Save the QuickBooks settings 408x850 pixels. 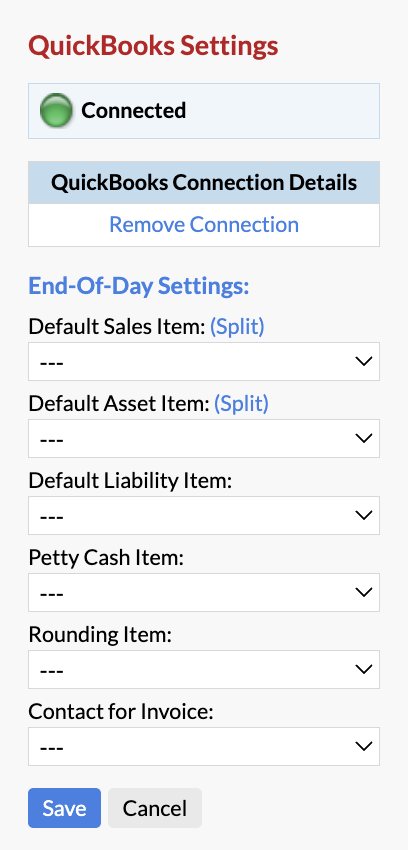click(64, 808)
